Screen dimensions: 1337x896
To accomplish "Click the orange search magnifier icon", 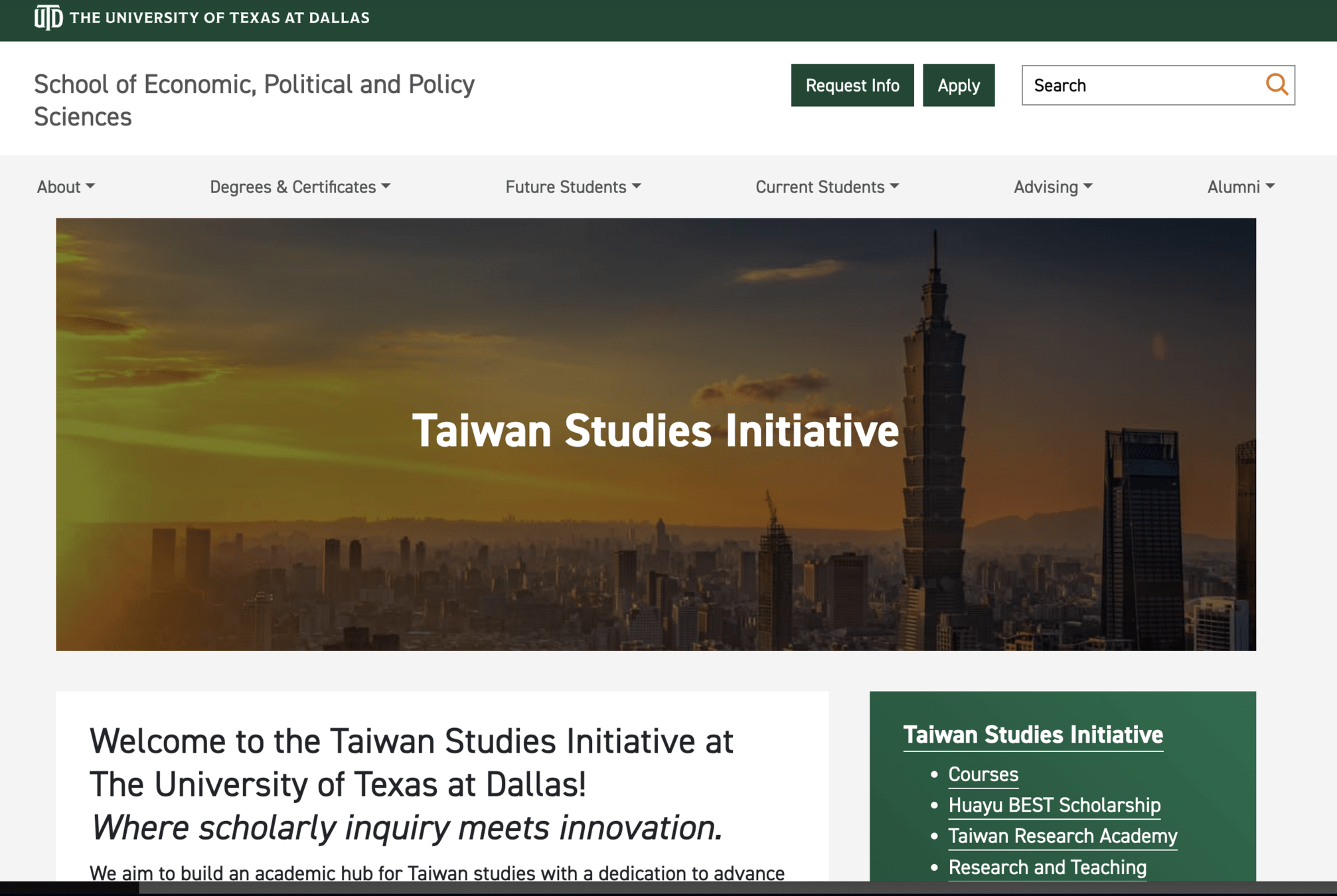I will point(1276,84).
